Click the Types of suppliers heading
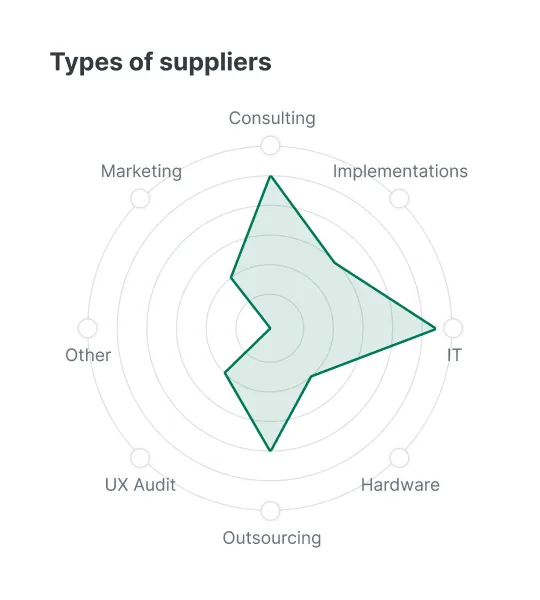 161,62
